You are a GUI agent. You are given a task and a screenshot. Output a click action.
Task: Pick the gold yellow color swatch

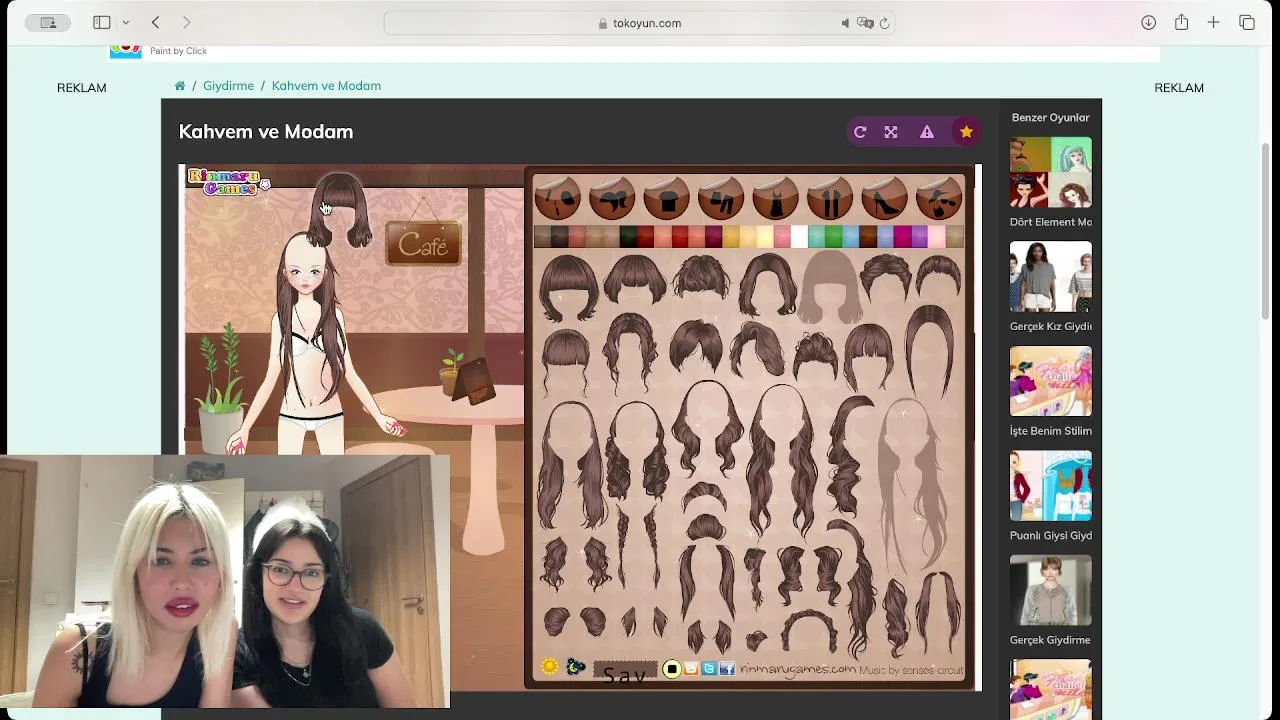click(x=731, y=237)
